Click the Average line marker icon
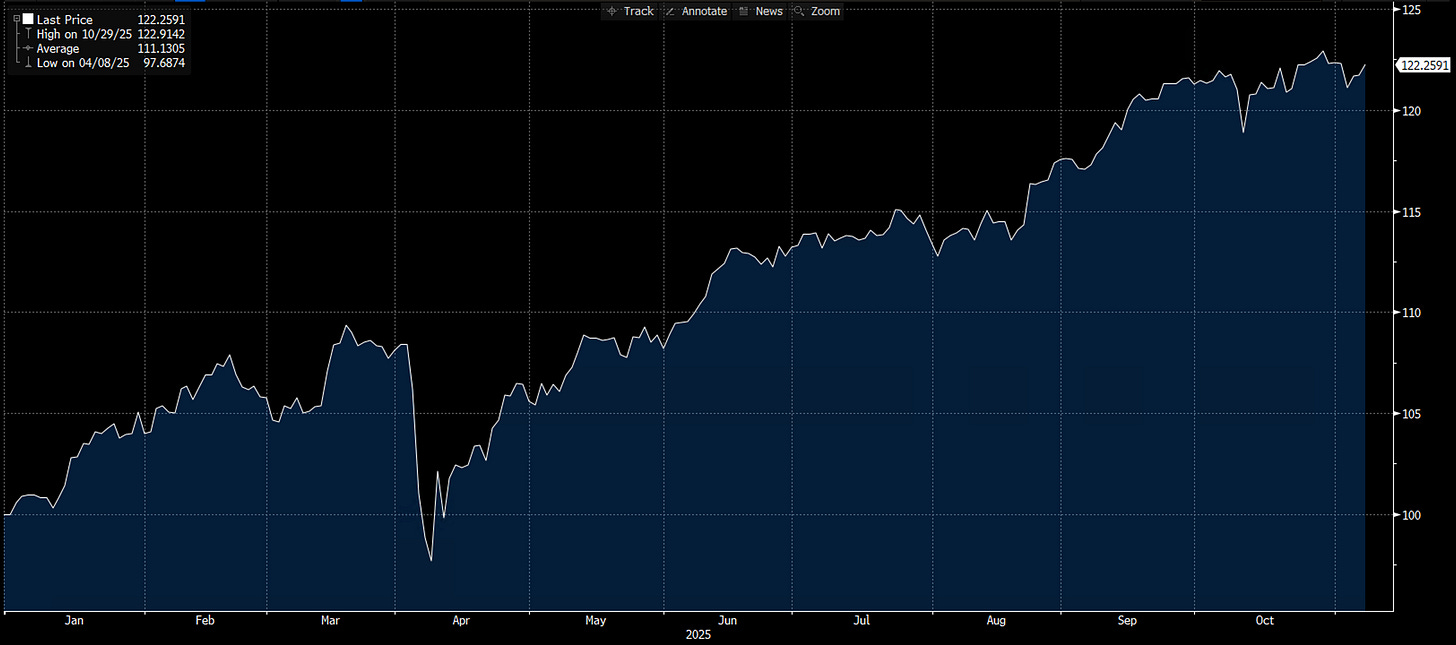 click(27, 48)
